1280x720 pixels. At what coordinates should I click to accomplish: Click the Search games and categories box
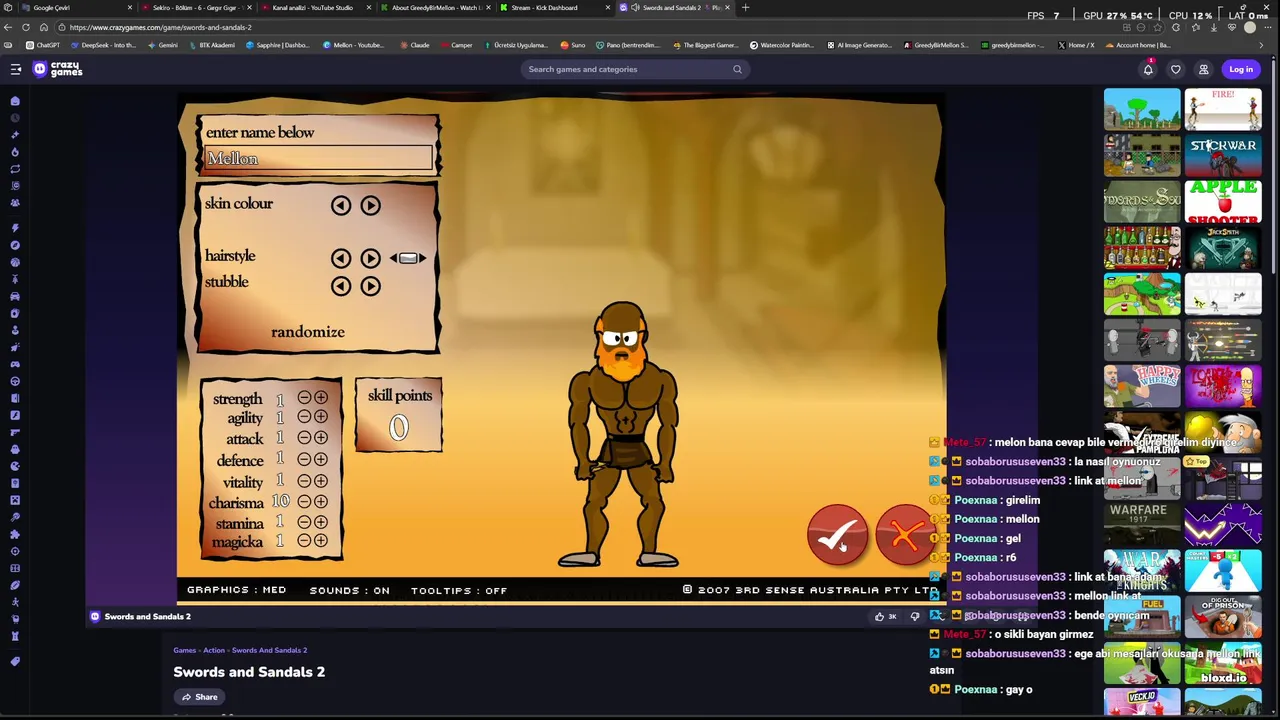pyautogui.click(x=636, y=69)
